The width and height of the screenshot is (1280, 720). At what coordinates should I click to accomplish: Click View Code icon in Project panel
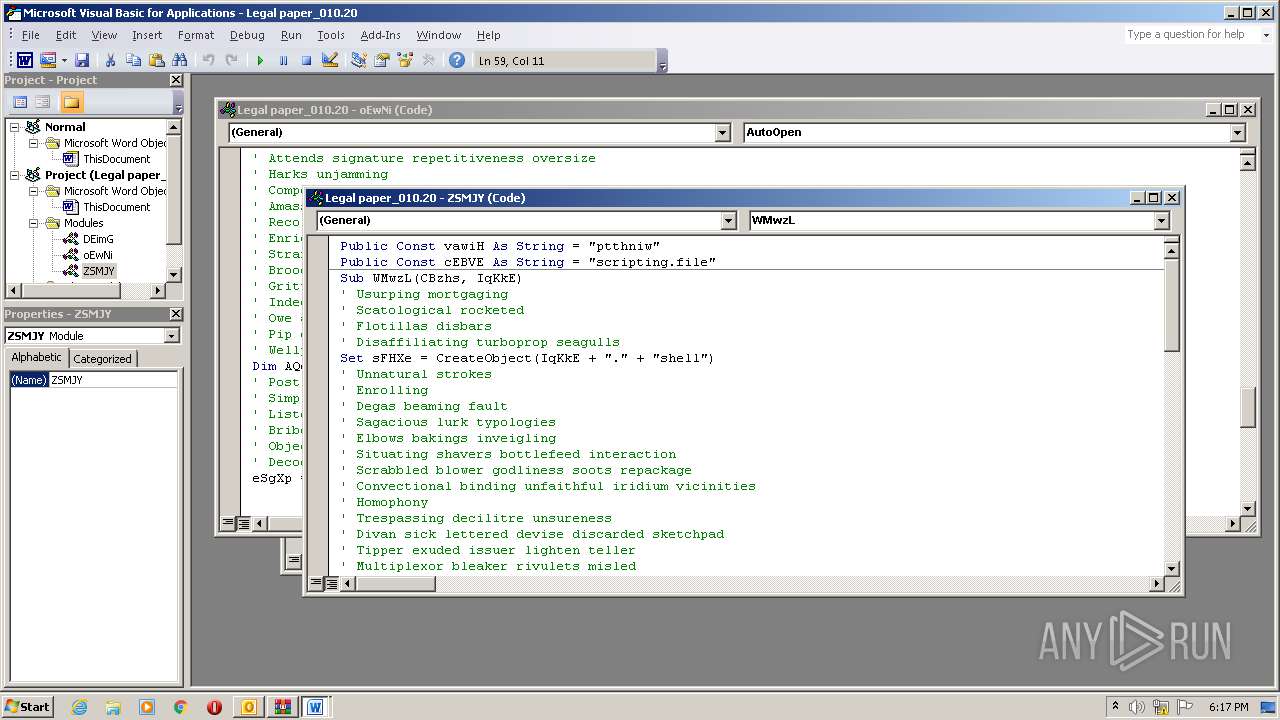click(19, 102)
